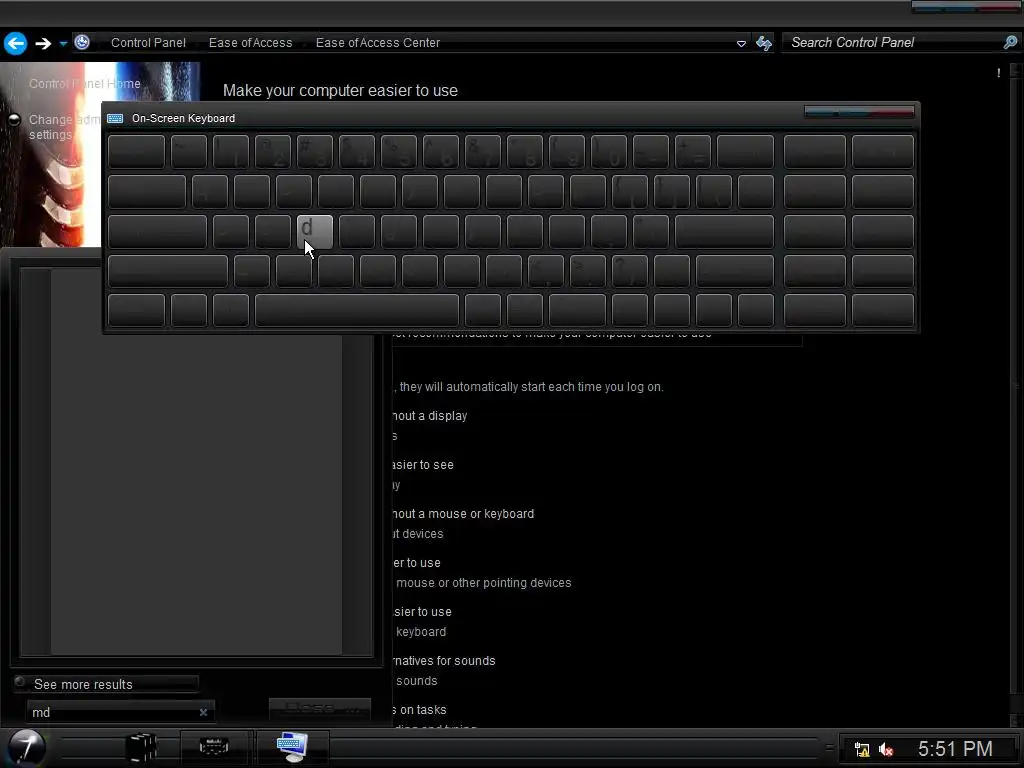Tap the 7 & key on the keyboard
Screen dimensions: 1024x768
[x=483, y=152]
